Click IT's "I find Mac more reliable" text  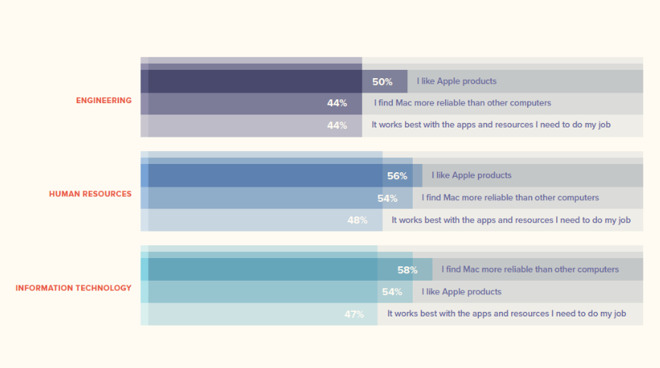coord(530,269)
